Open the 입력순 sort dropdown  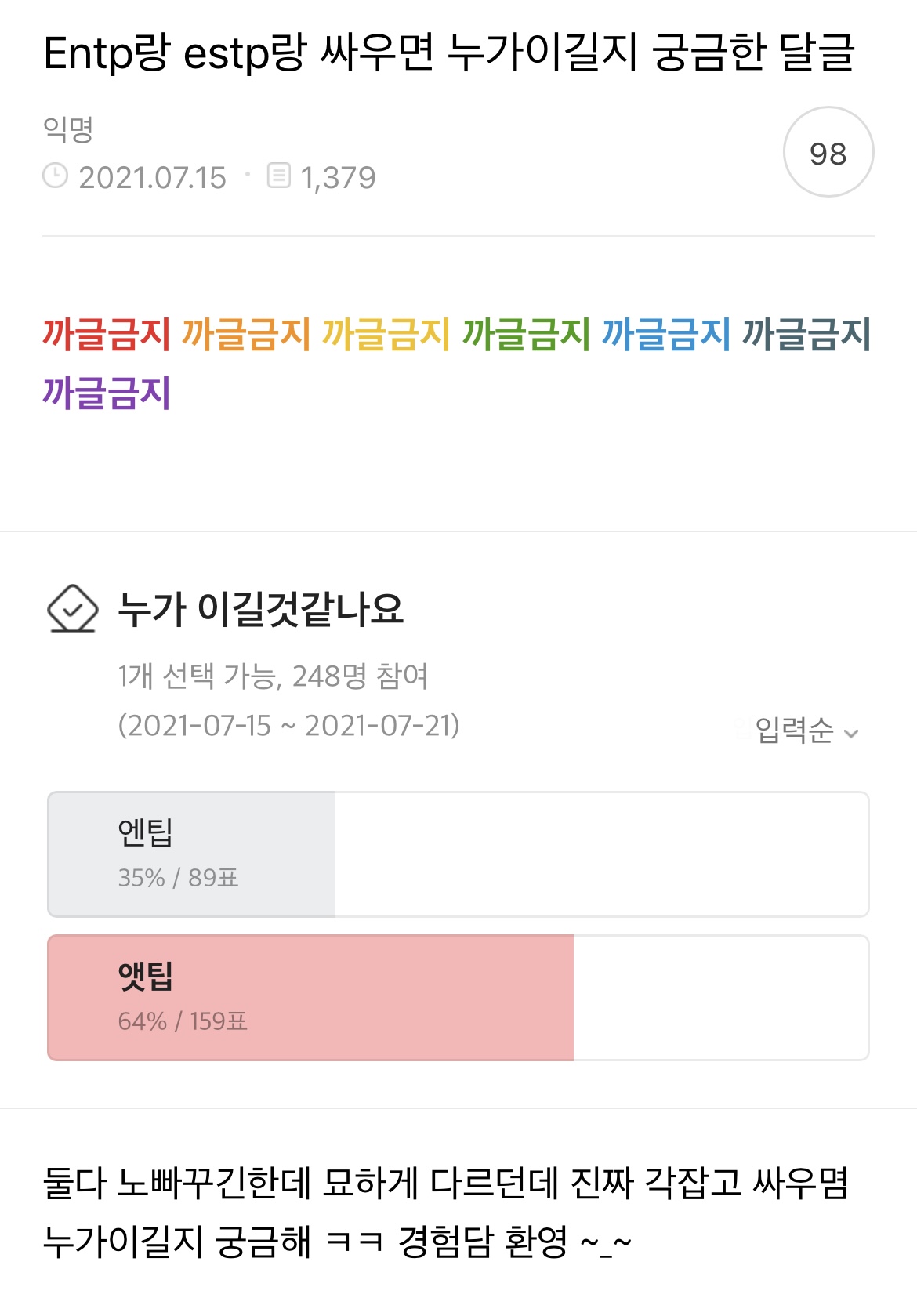(795, 731)
